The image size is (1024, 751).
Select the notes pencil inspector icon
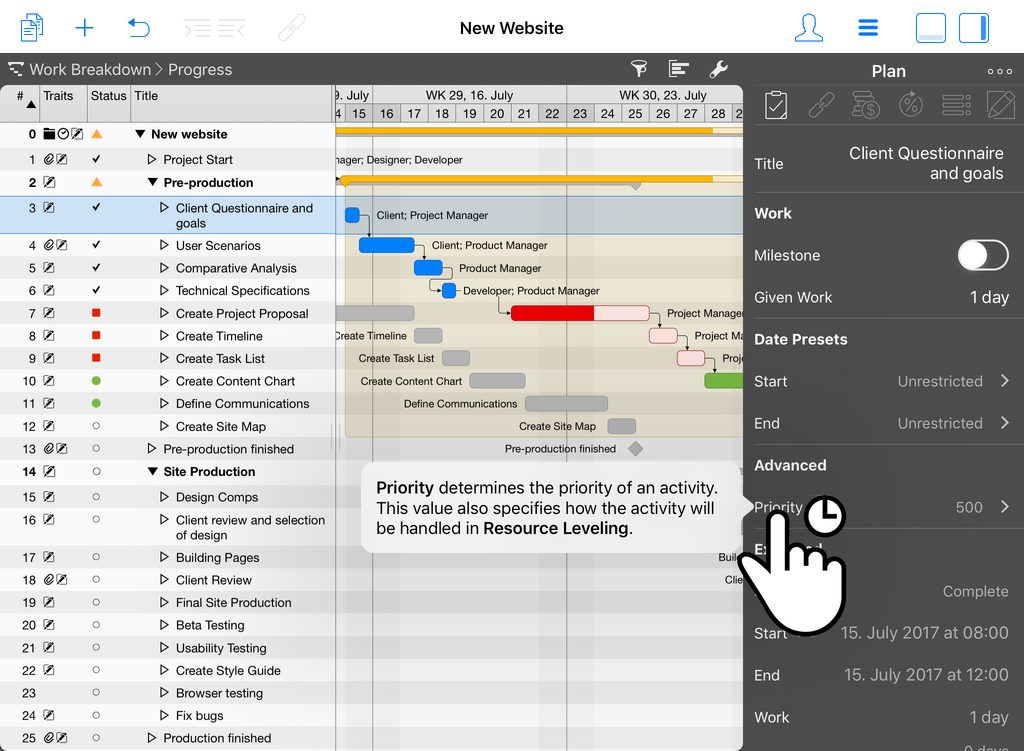pos(1001,104)
